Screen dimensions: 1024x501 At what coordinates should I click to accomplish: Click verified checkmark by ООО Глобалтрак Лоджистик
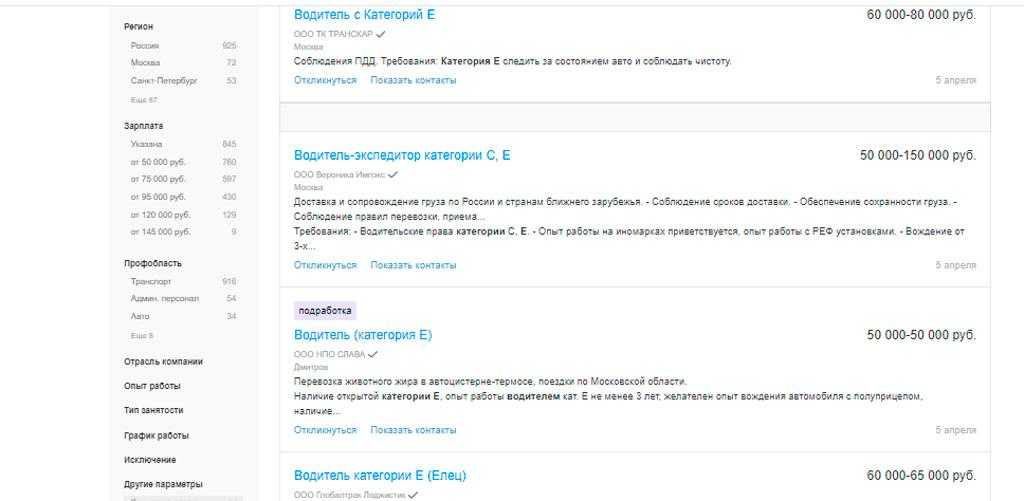(x=413, y=494)
